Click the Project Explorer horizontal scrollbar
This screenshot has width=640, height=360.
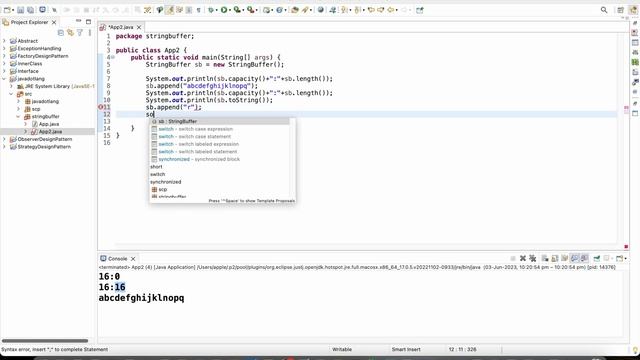tap(45, 340)
